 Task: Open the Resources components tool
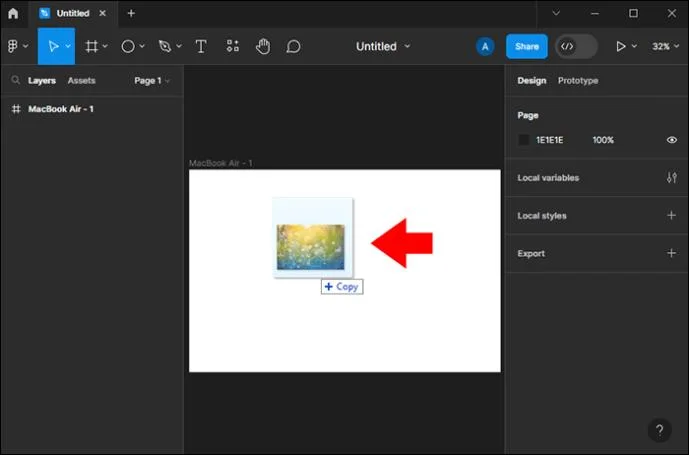(x=233, y=46)
